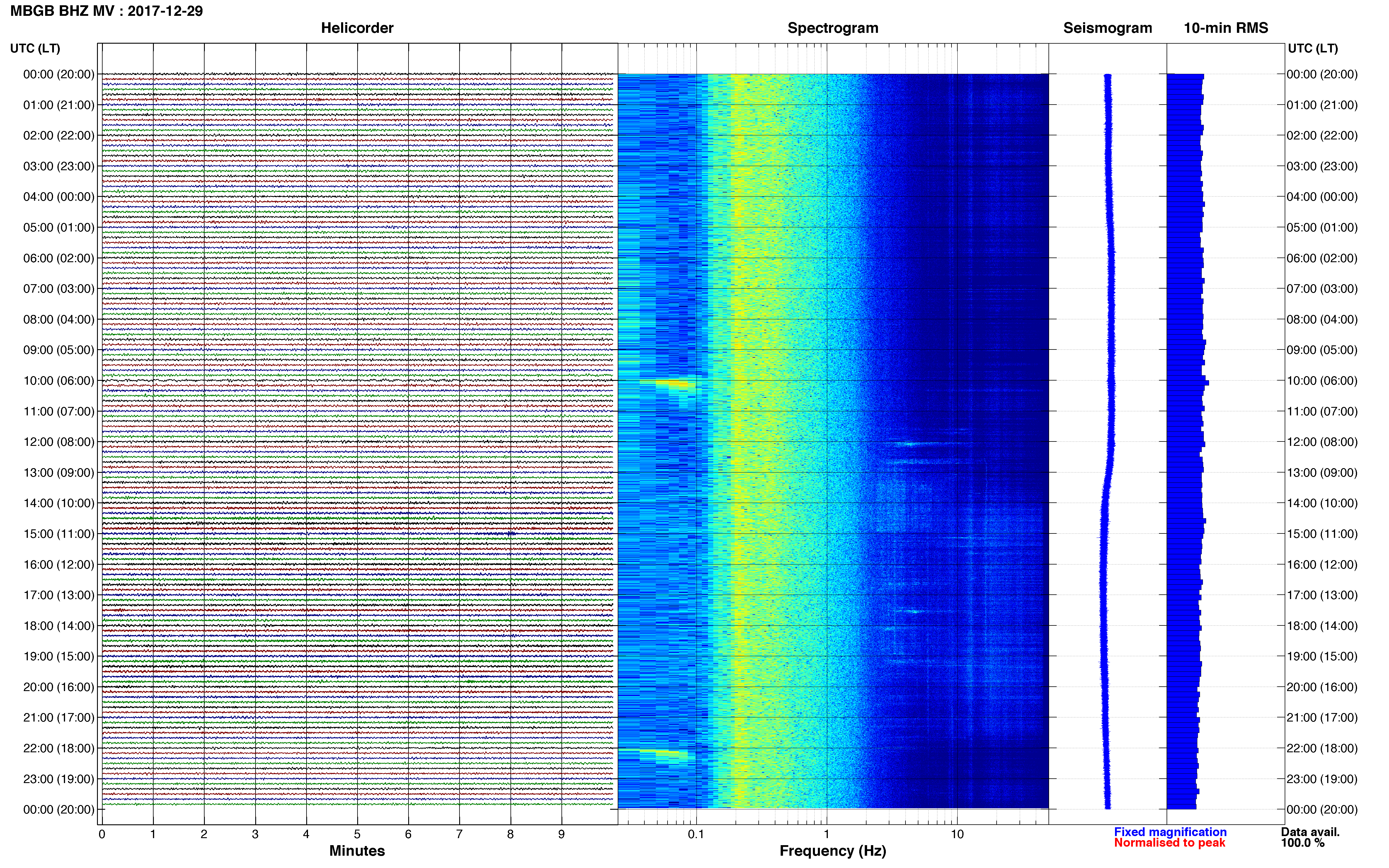The height and width of the screenshot is (868, 1389).
Task: Click the 'Spectrogram' panel heading
Action: point(833,28)
